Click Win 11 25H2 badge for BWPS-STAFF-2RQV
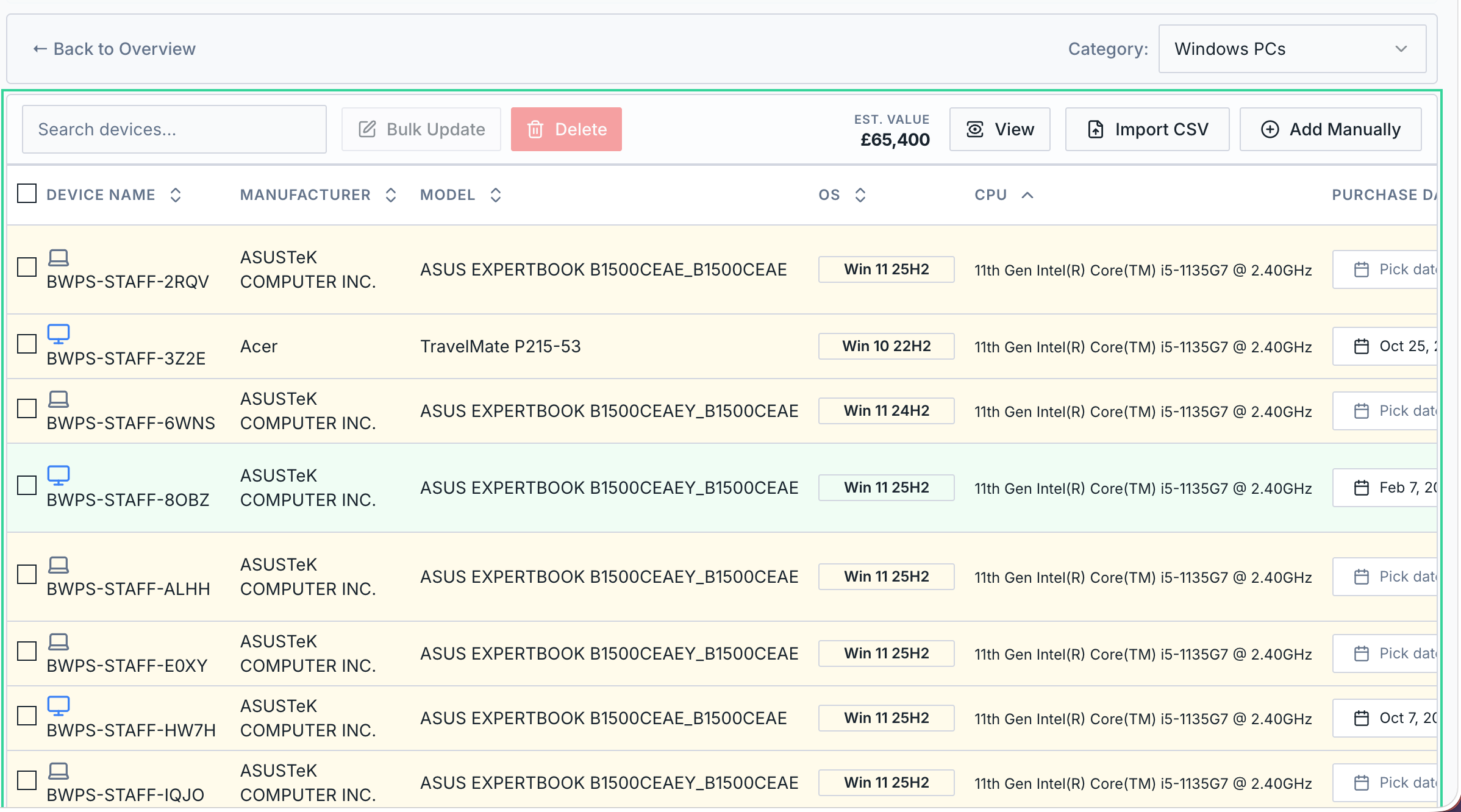The width and height of the screenshot is (1461, 812). [x=887, y=269]
